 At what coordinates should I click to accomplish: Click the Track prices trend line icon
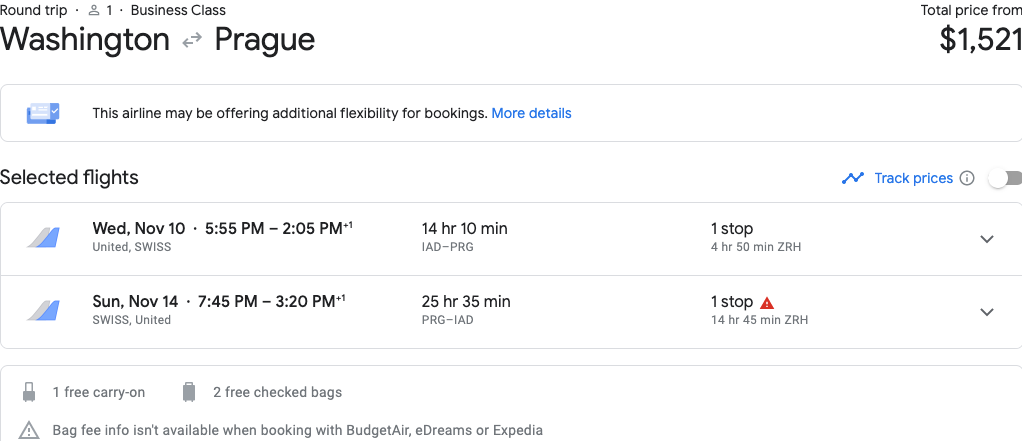(x=852, y=179)
